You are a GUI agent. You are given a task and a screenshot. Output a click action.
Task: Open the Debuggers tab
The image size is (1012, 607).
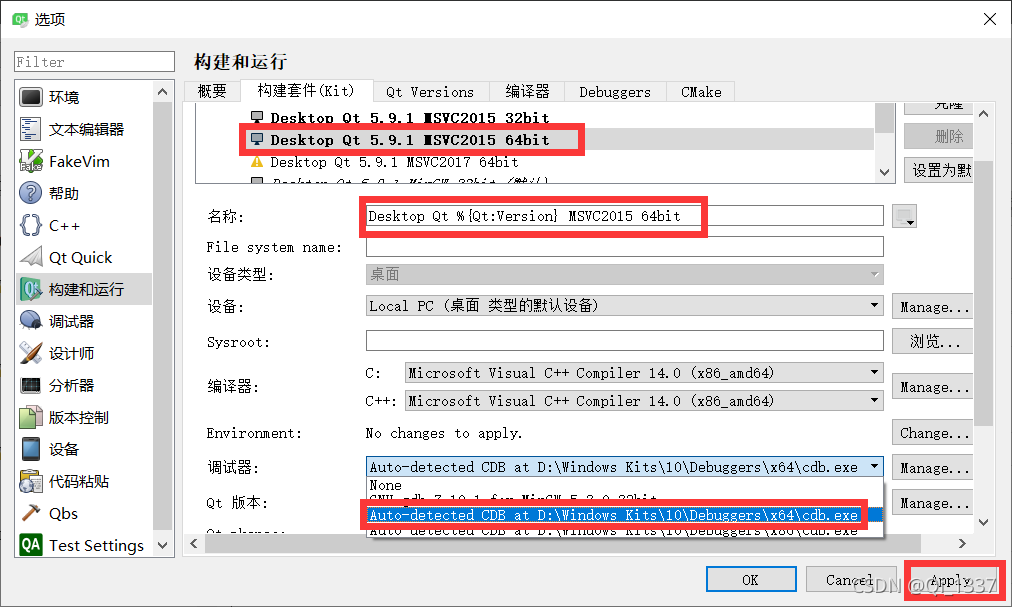pyautogui.click(x=614, y=91)
